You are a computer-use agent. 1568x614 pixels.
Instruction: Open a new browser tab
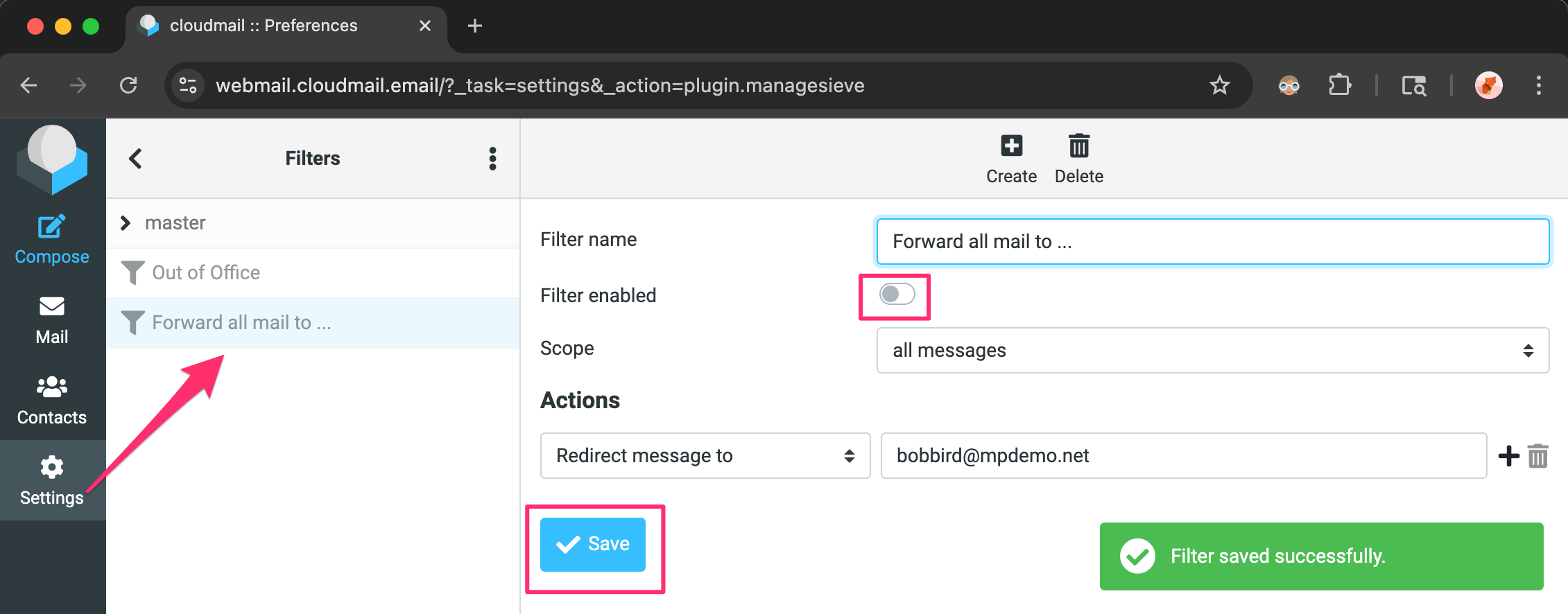(x=475, y=26)
